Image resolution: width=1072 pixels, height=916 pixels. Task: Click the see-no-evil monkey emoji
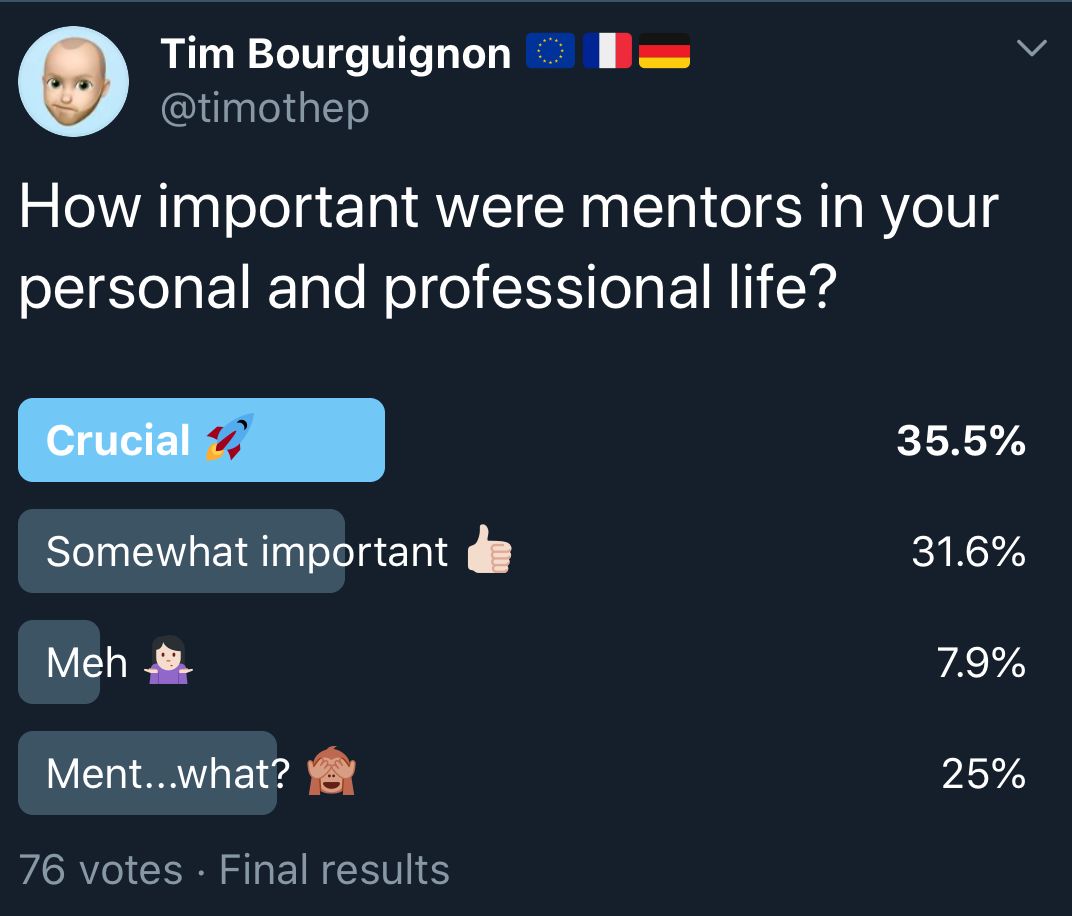click(332, 770)
